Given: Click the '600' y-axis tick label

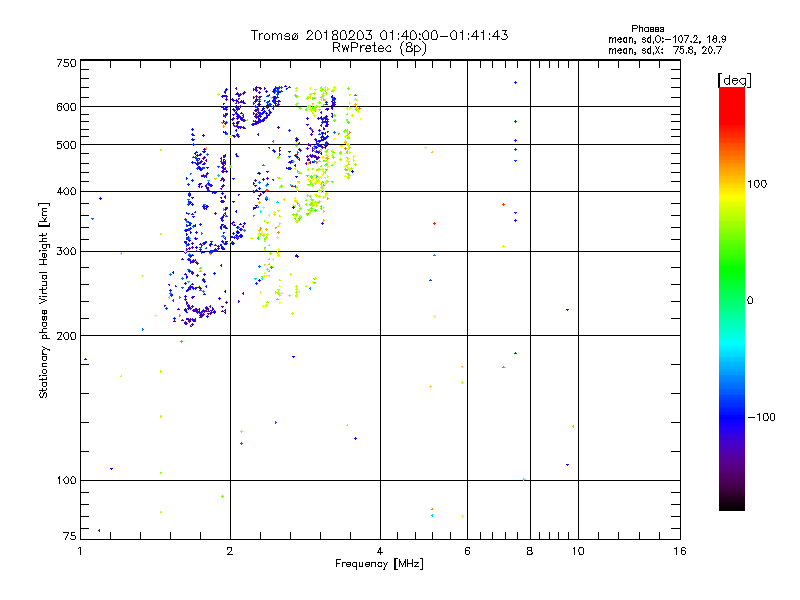Looking at the screenshot, I should [66, 107].
